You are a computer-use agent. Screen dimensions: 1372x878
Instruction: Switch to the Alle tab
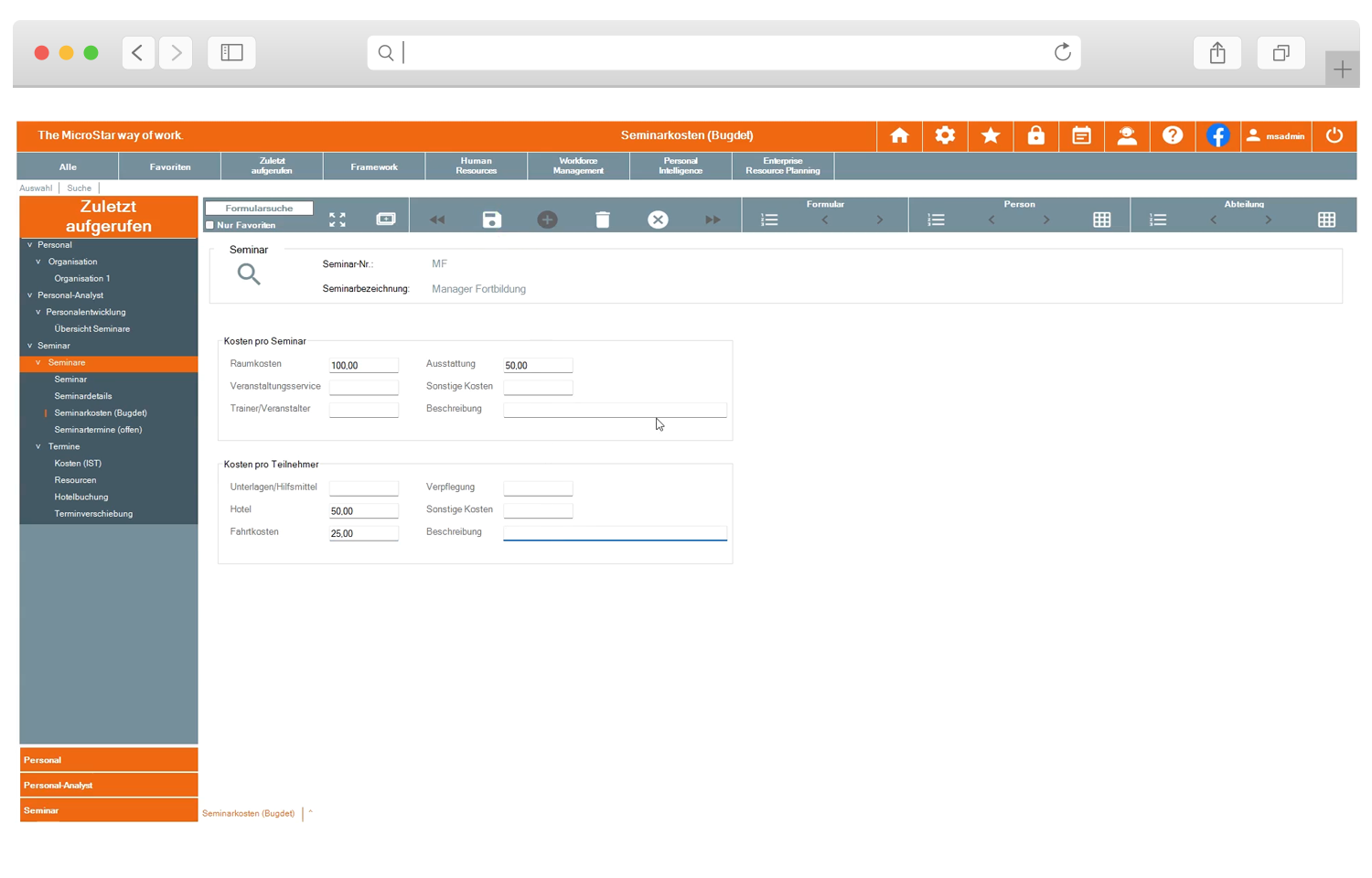[x=68, y=167]
